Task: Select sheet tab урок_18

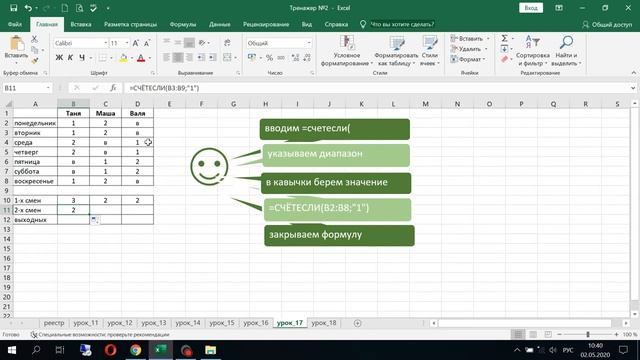Action: (324, 323)
